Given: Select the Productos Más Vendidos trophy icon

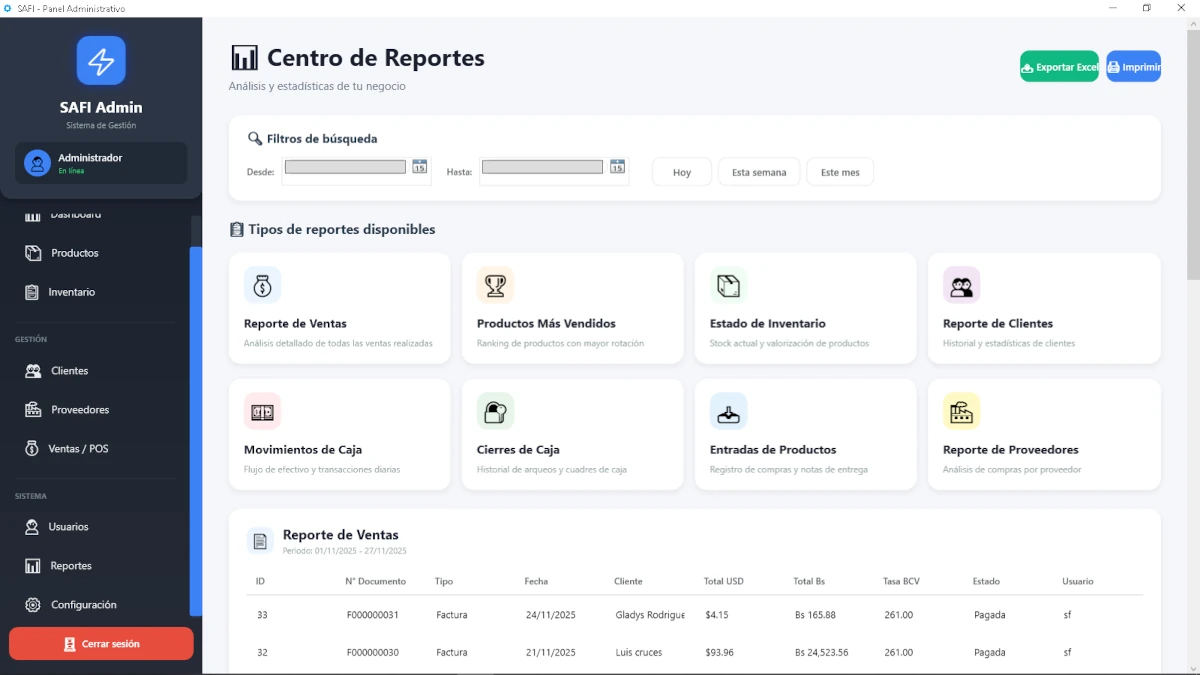Looking at the screenshot, I should [495, 285].
